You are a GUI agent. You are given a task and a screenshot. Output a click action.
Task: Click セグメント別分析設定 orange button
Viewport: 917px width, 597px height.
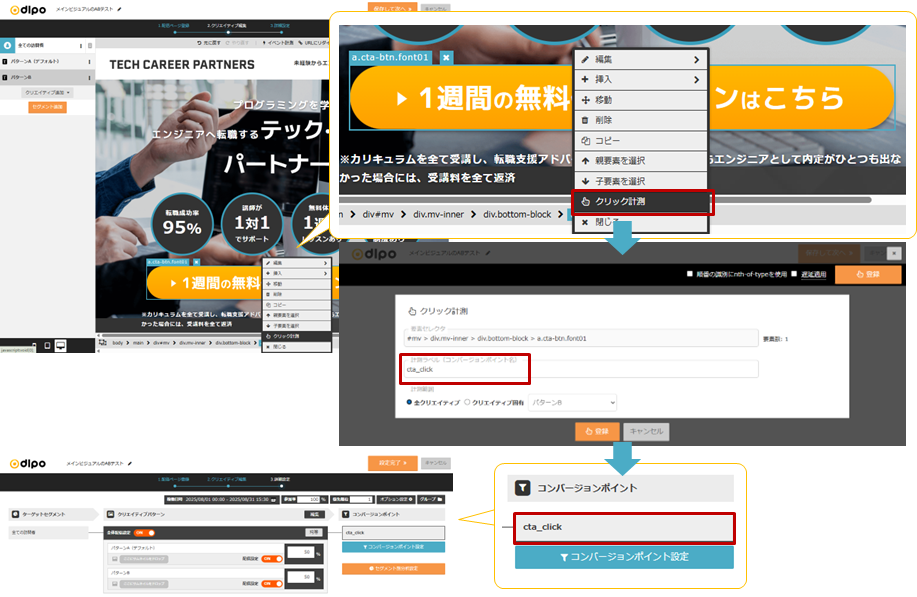point(393,568)
